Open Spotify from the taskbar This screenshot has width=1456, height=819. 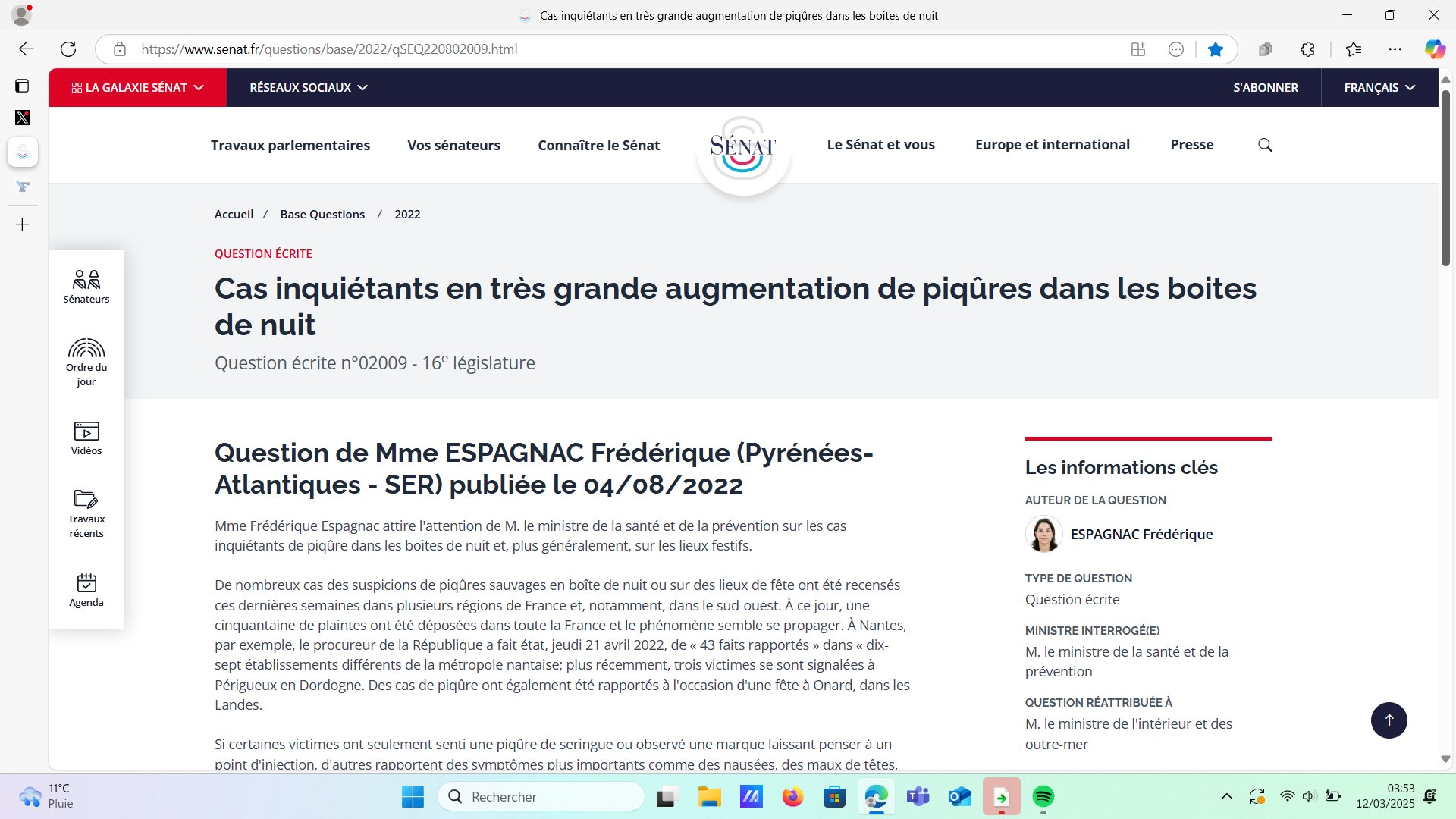coord(1043,796)
